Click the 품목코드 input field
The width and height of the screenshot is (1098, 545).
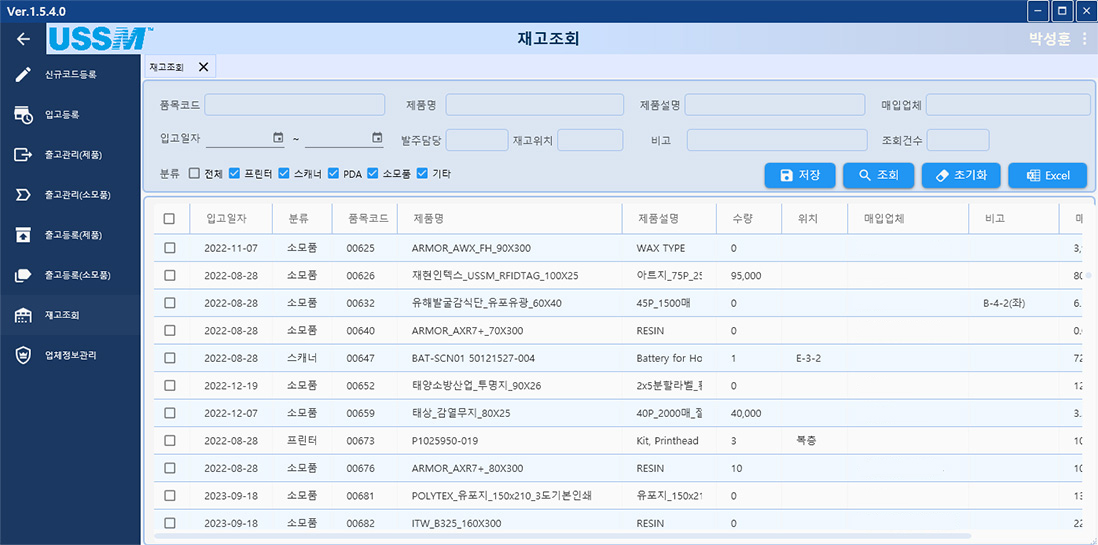point(295,105)
